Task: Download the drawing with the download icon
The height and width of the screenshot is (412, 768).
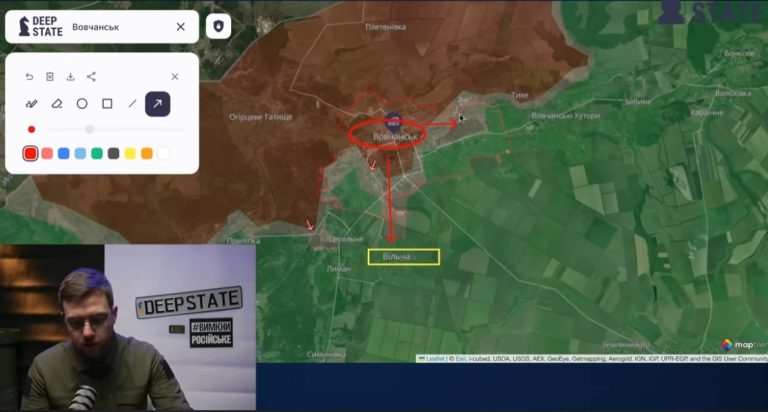Action: [x=70, y=76]
